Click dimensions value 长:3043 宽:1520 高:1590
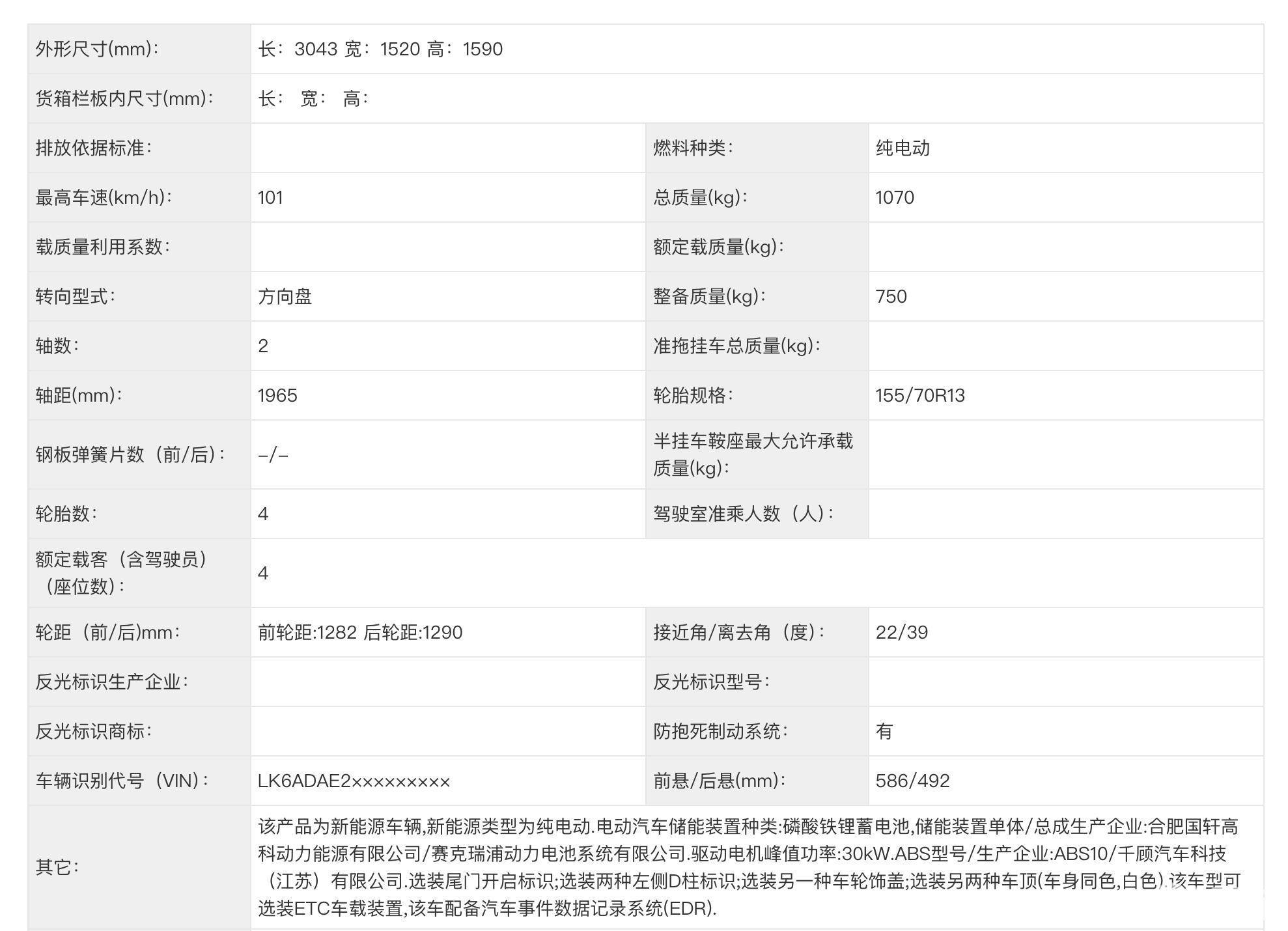Screen dimensions: 1288x931 pyautogui.click(x=380, y=49)
